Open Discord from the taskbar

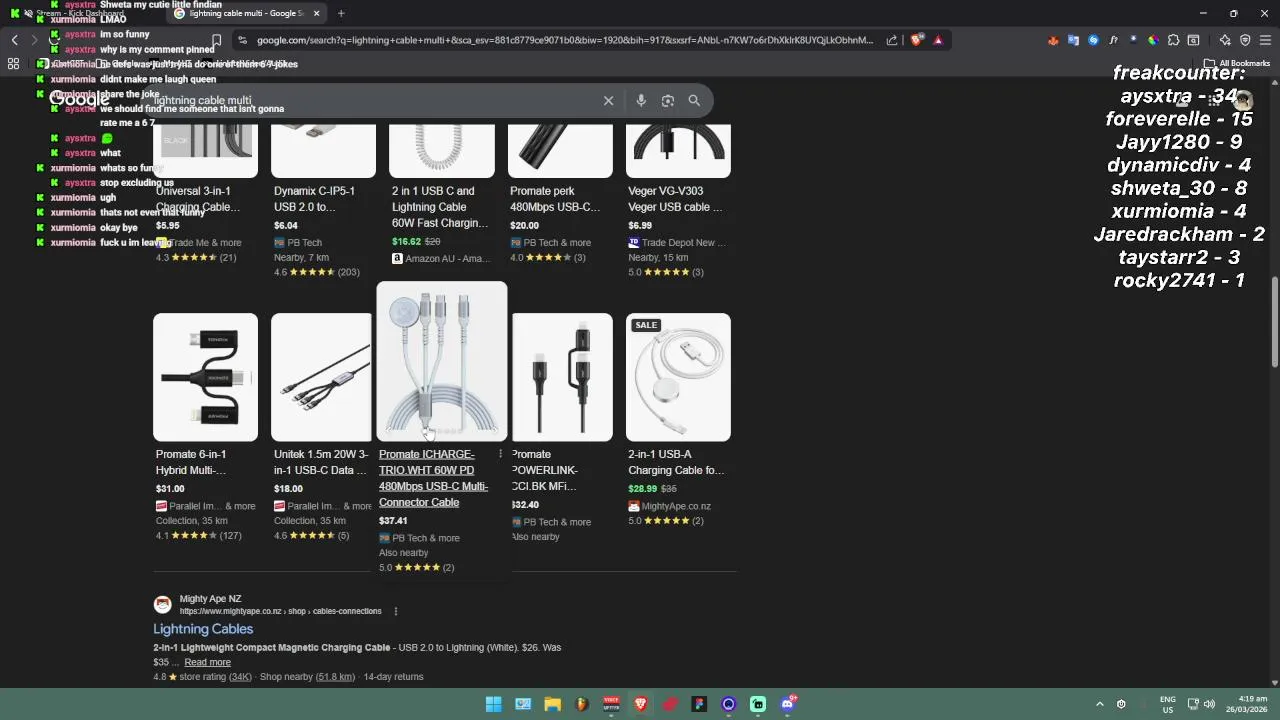point(788,704)
